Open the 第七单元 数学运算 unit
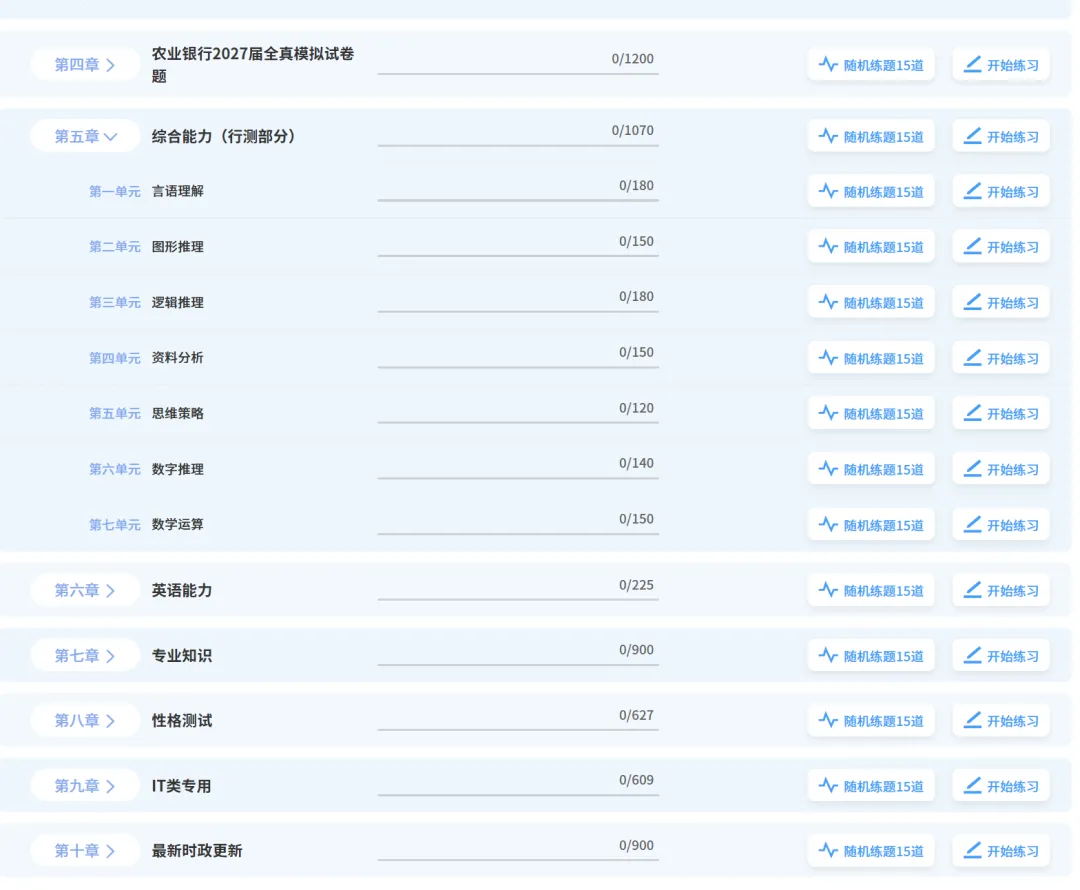Viewport: 1080px width, 890px height. (146, 525)
